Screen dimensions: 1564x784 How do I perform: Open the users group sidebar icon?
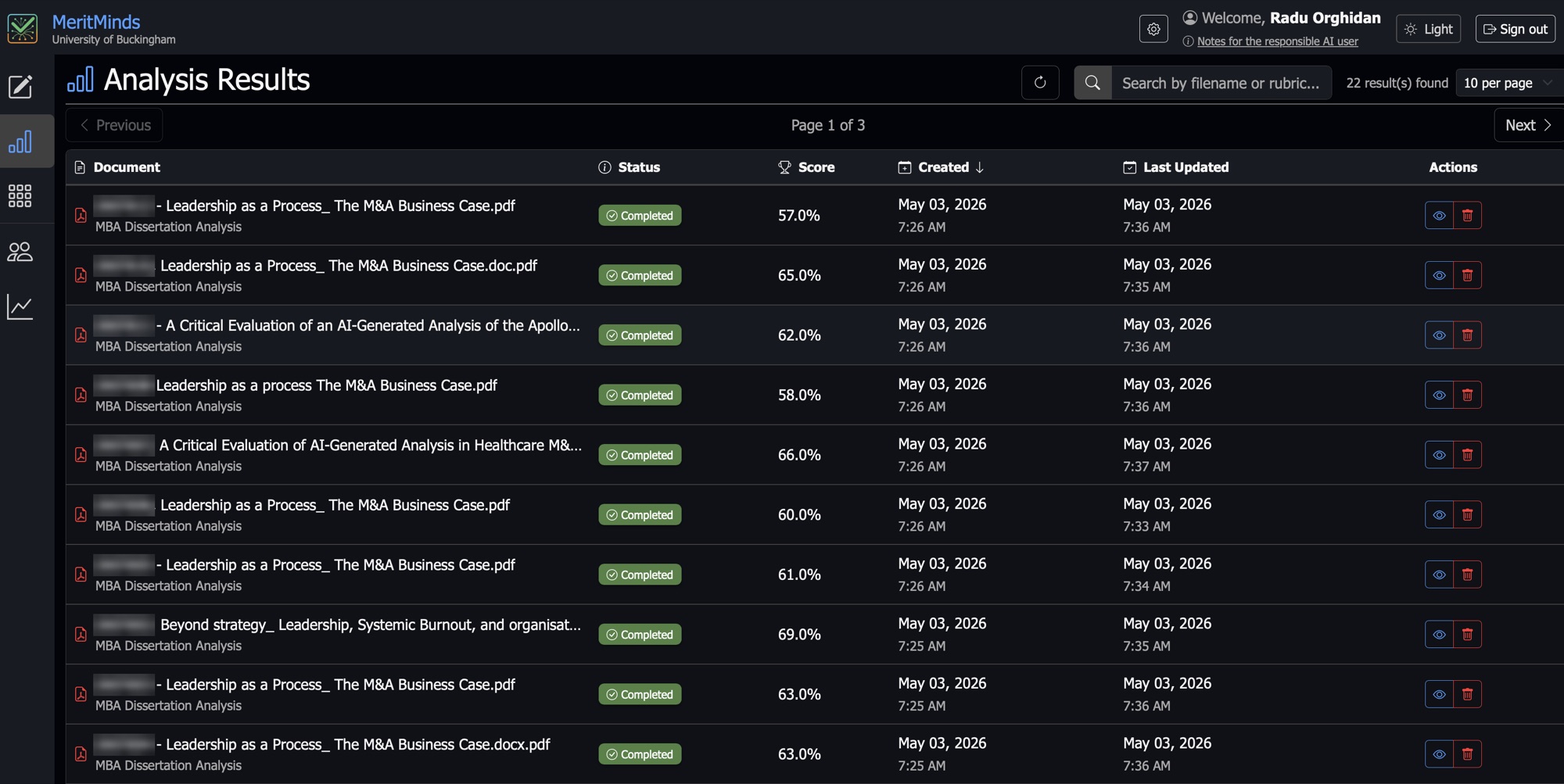(20, 252)
